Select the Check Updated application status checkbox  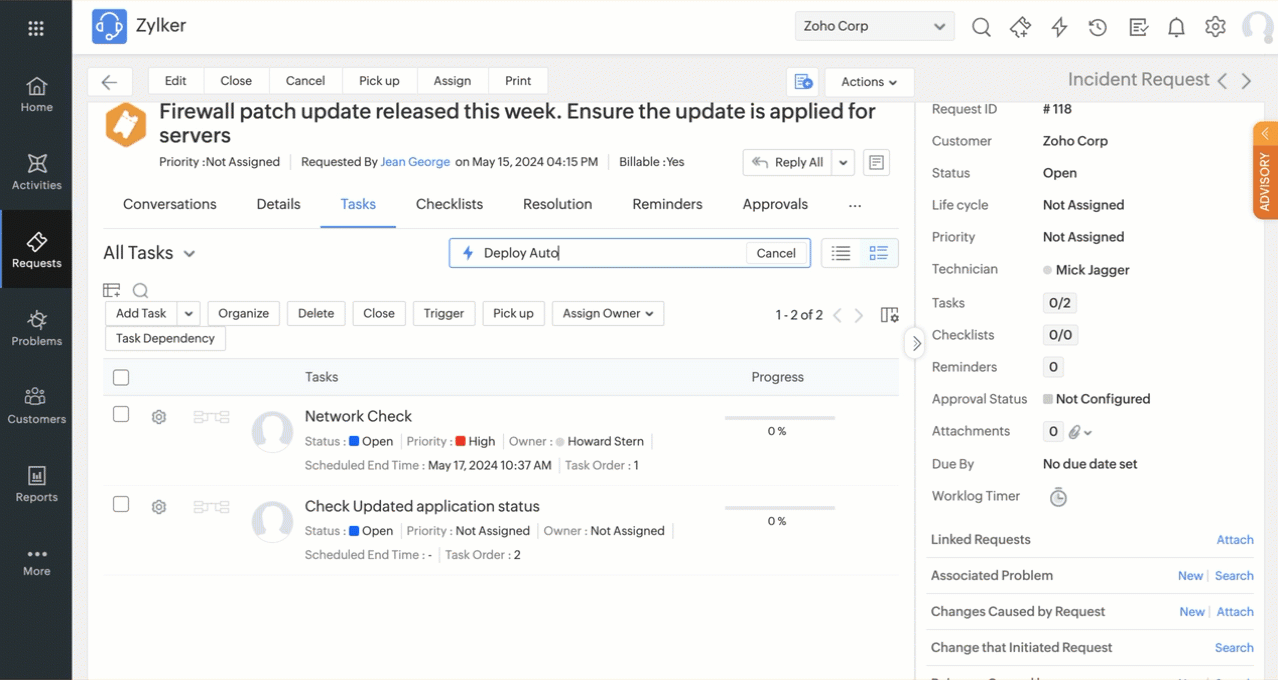pyautogui.click(x=121, y=504)
